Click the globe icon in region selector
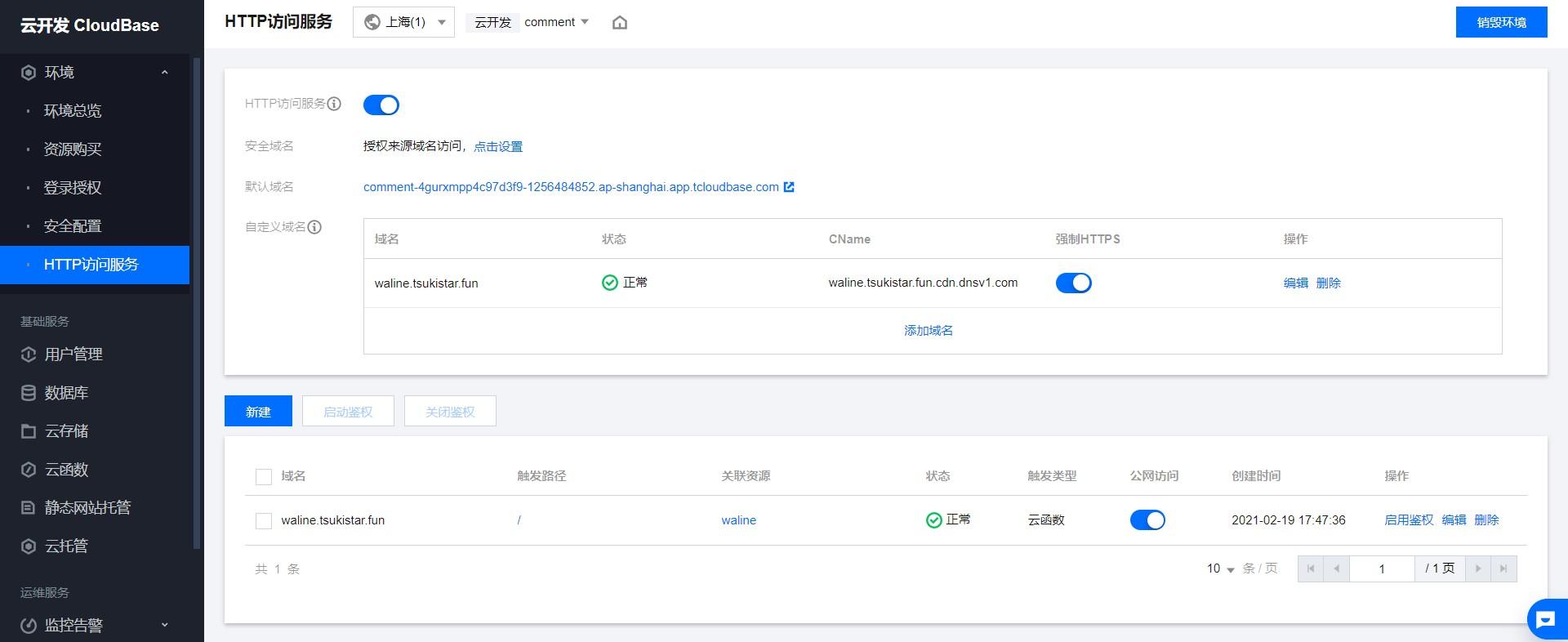Screen dimensions: 1568x642 (x=372, y=22)
